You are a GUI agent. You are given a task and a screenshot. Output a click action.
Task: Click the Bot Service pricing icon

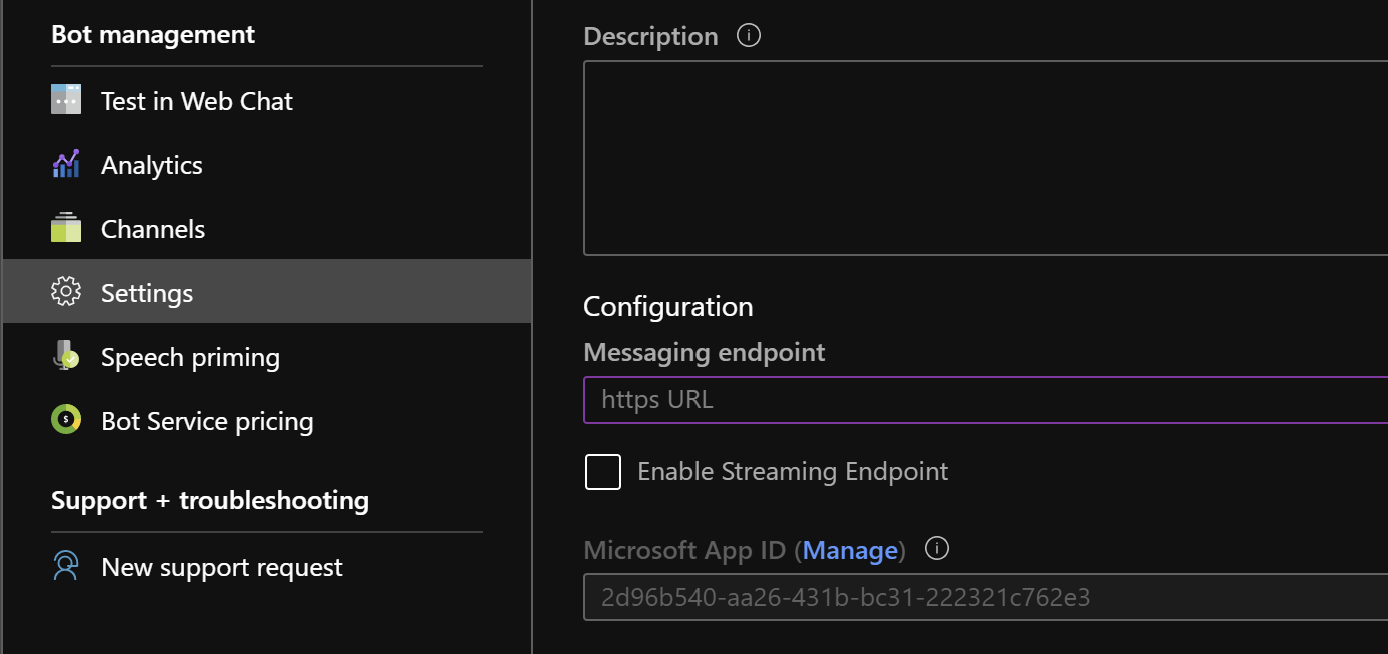tap(66, 420)
